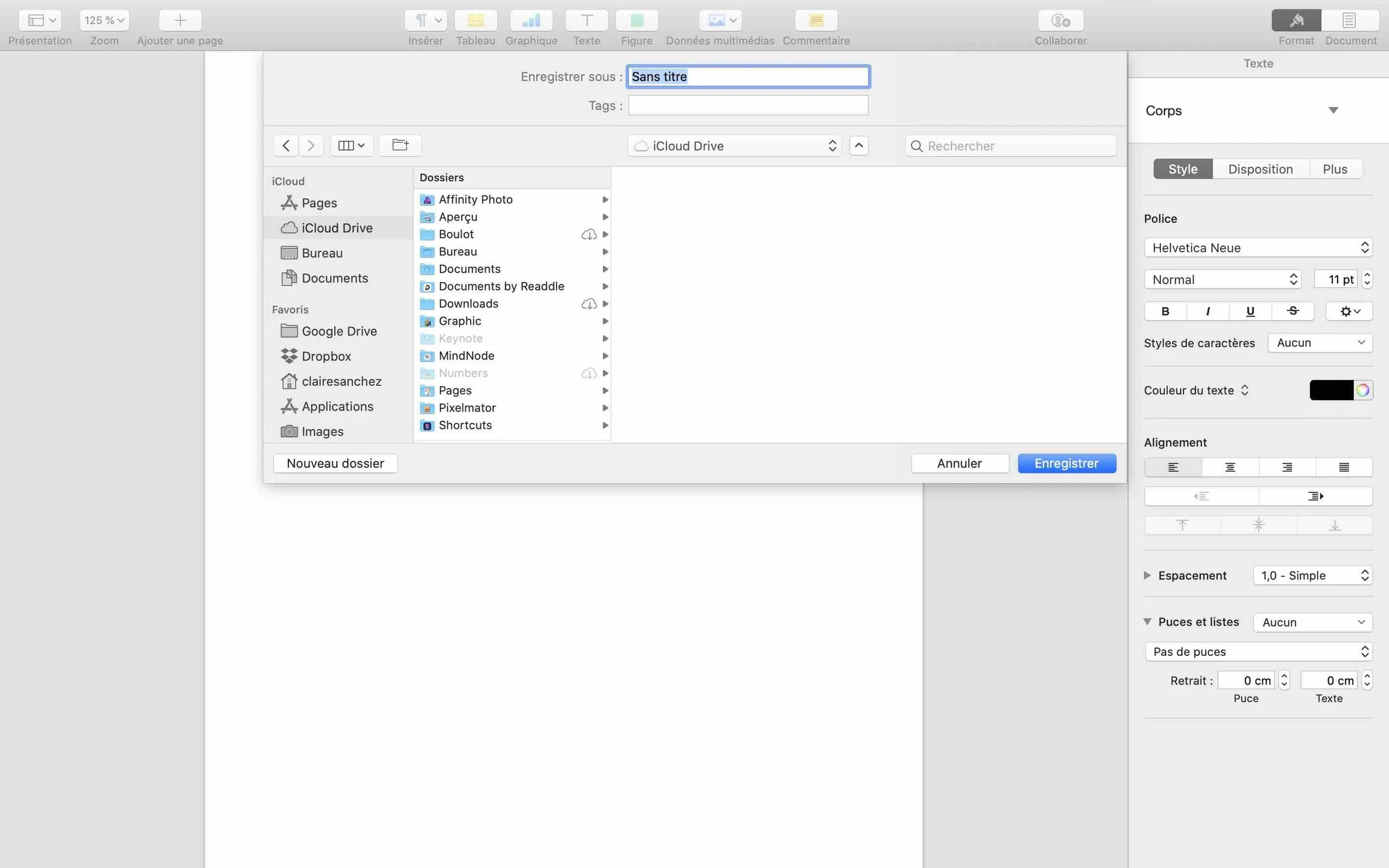Image resolution: width=1389 pixels, height=868 pixels.
Task: Open the text advanced options gear
Action: click(x=1349, y=311)
